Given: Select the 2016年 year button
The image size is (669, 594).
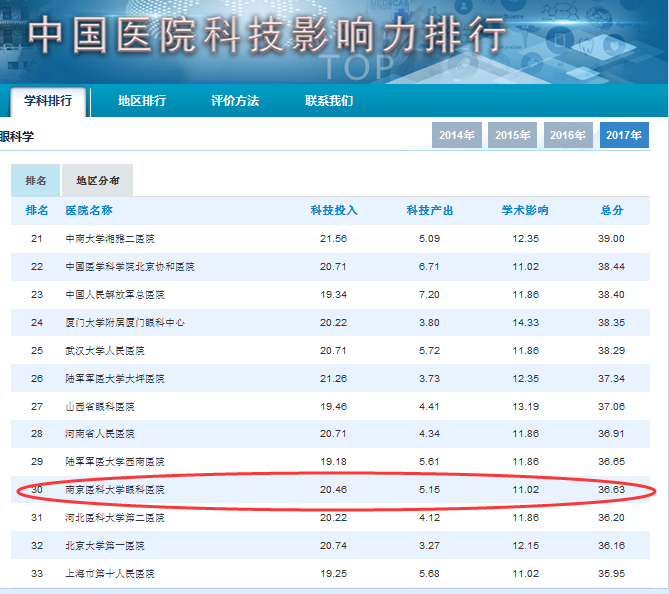Looking at the screenshot, I should pyautogui.click(x=568, y=135).
